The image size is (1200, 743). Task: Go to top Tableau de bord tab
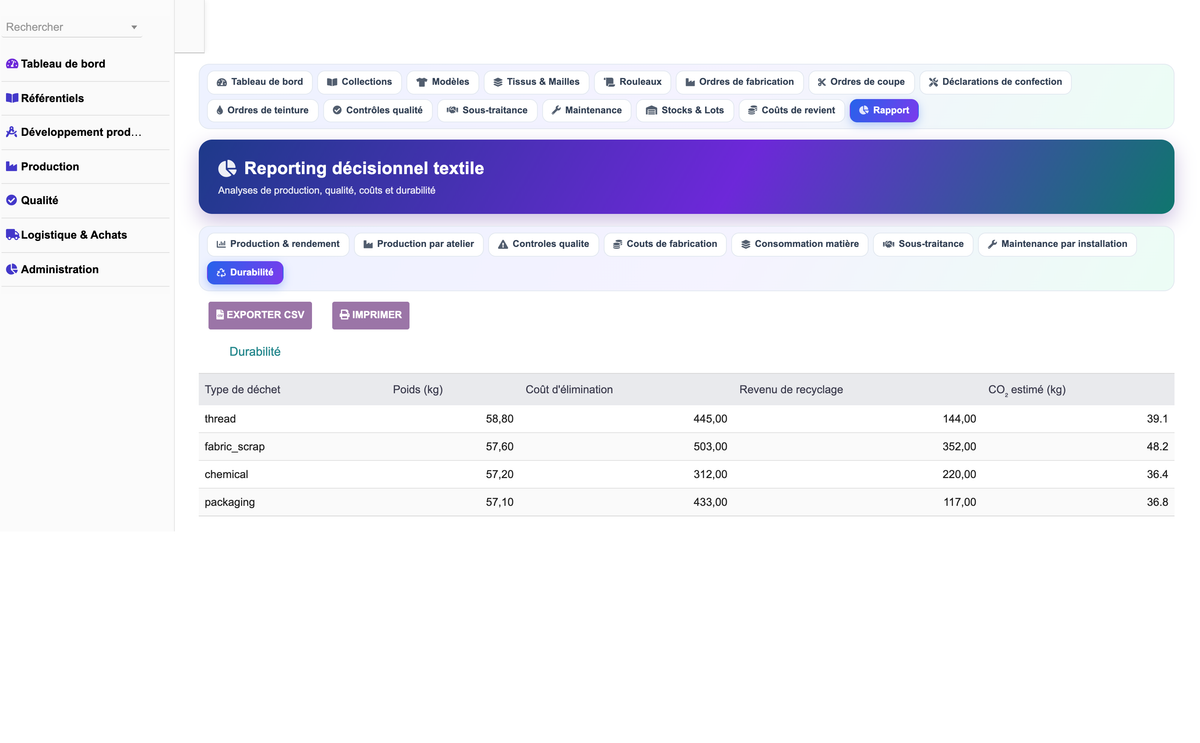tap(260, 82)
